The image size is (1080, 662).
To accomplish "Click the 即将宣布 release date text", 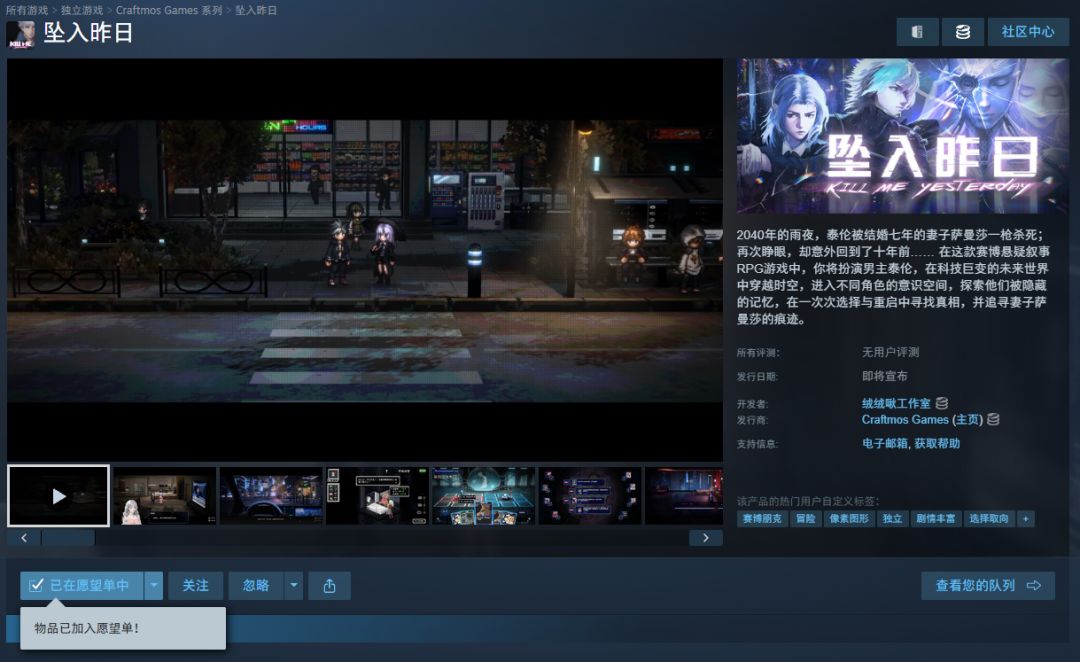I will (x=884, y=376).
